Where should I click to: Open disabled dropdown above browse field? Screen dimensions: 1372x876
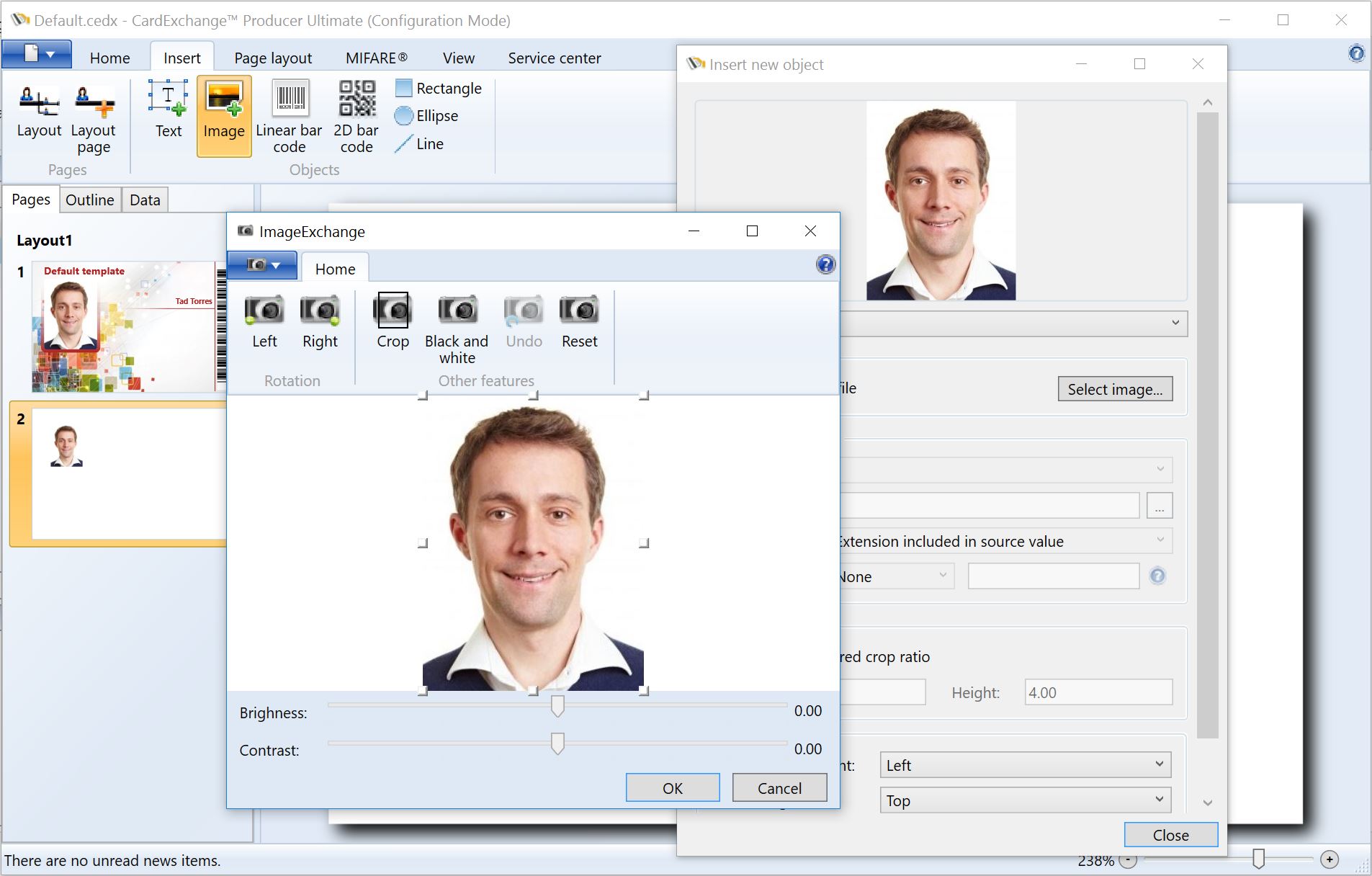click(x=1006, y=470)
